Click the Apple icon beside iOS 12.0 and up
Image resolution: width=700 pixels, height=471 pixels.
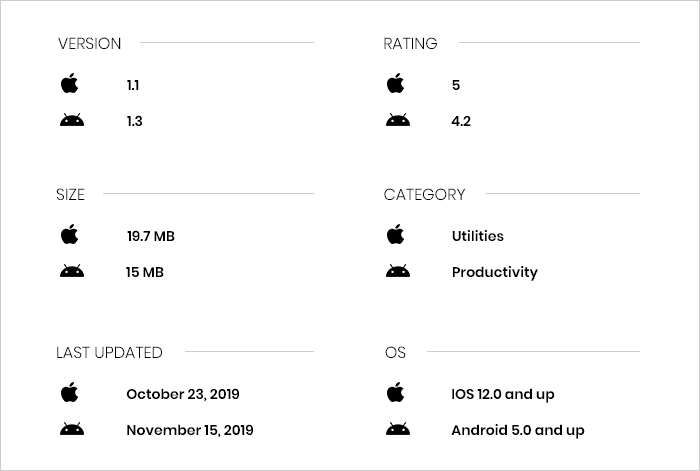(x=396, y=392)
